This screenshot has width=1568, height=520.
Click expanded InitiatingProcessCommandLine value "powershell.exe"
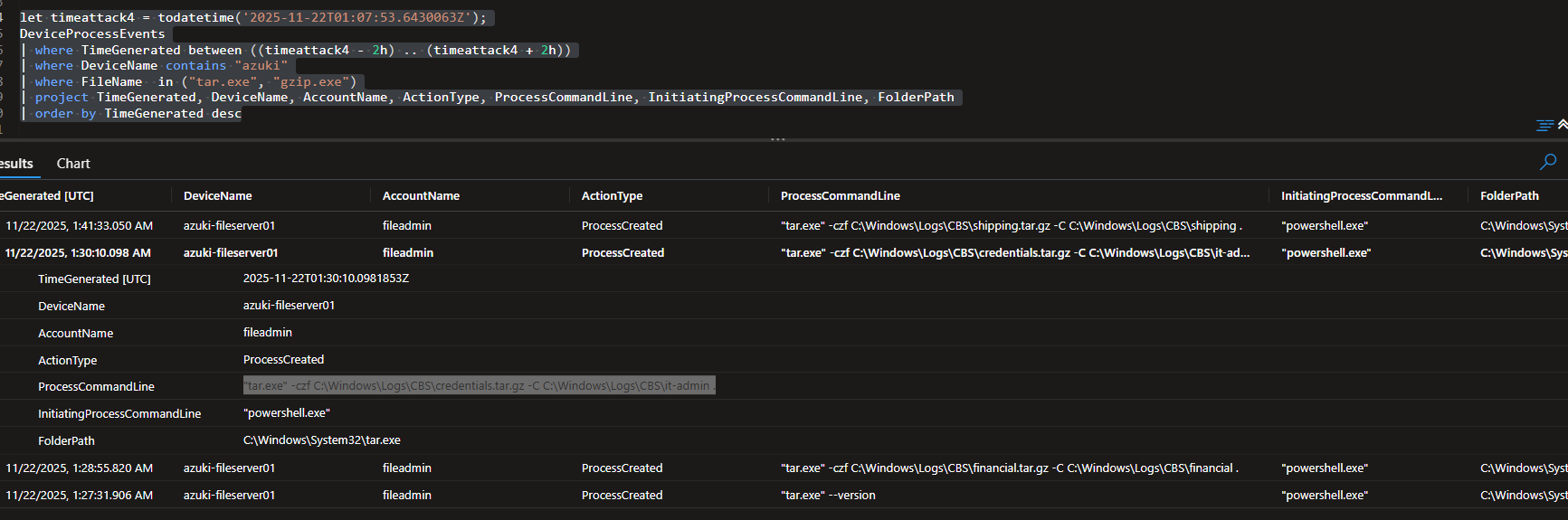286,413
